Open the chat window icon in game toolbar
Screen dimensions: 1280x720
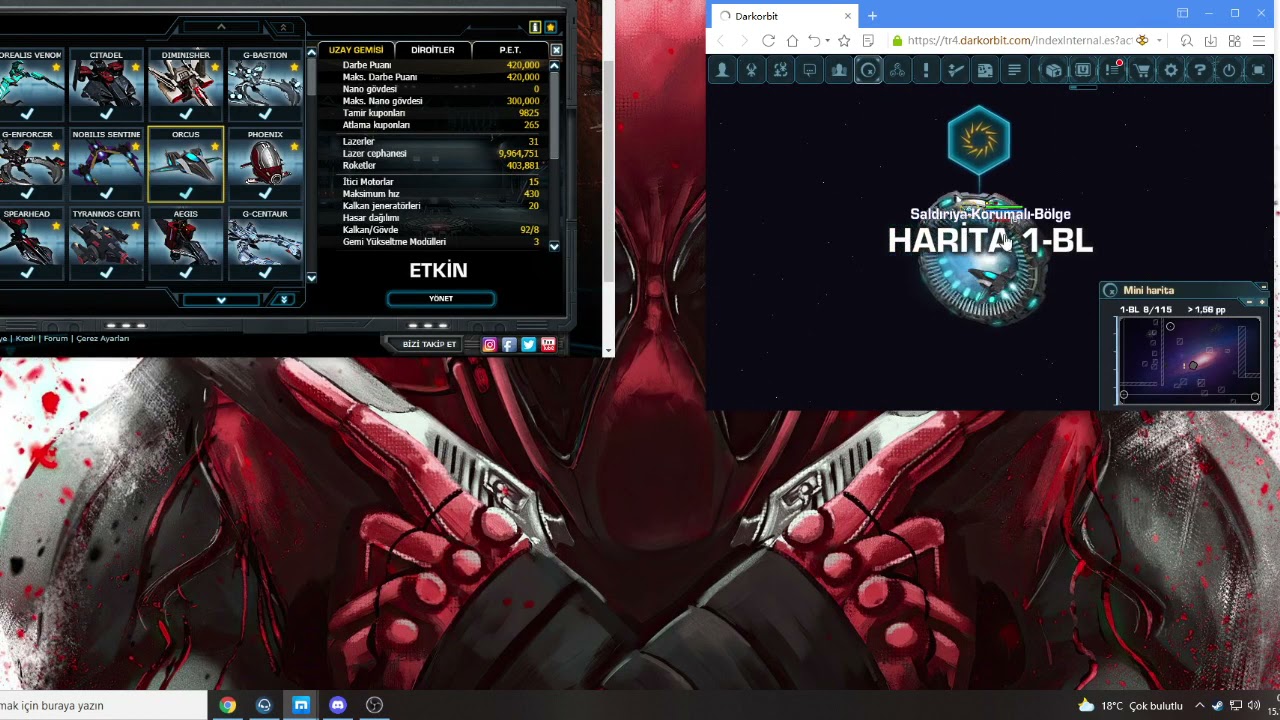coord(810,70)
